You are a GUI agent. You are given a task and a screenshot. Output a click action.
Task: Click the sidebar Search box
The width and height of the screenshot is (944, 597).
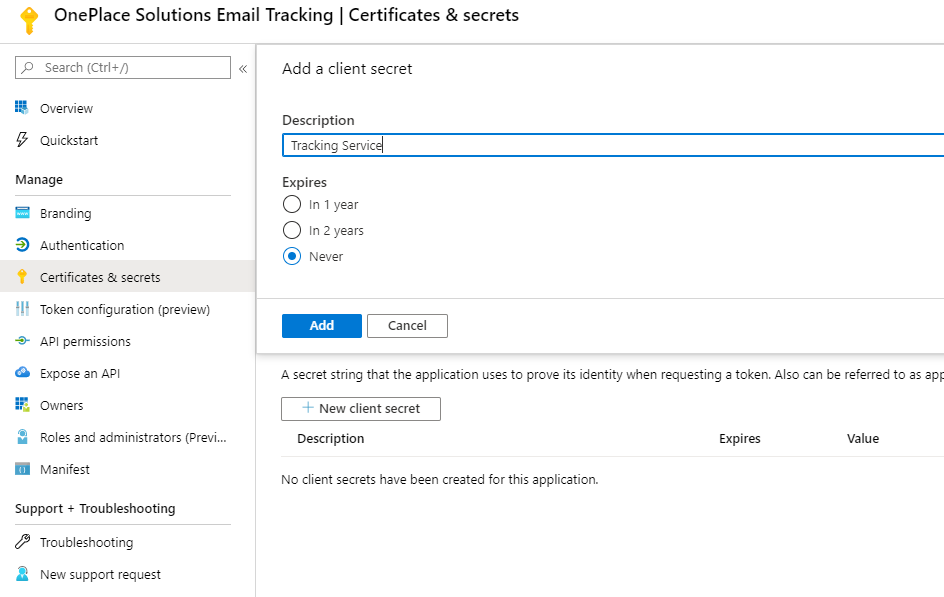point(123,67)
